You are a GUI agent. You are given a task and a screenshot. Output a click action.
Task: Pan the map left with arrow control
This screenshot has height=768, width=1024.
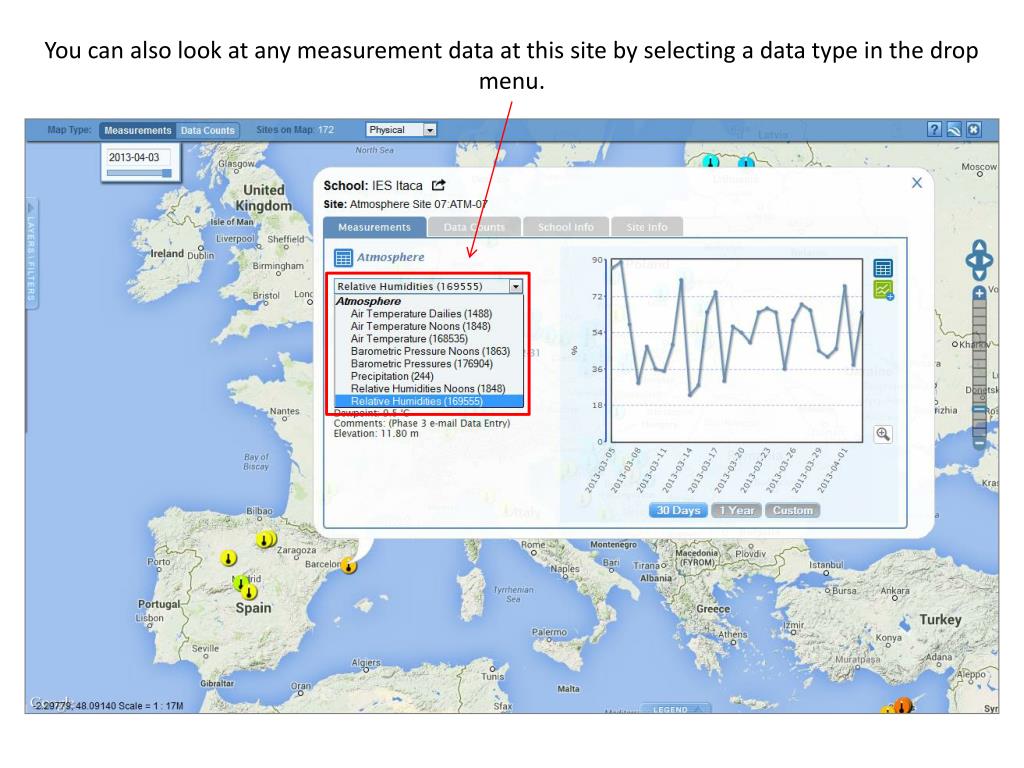coord(970,260)
